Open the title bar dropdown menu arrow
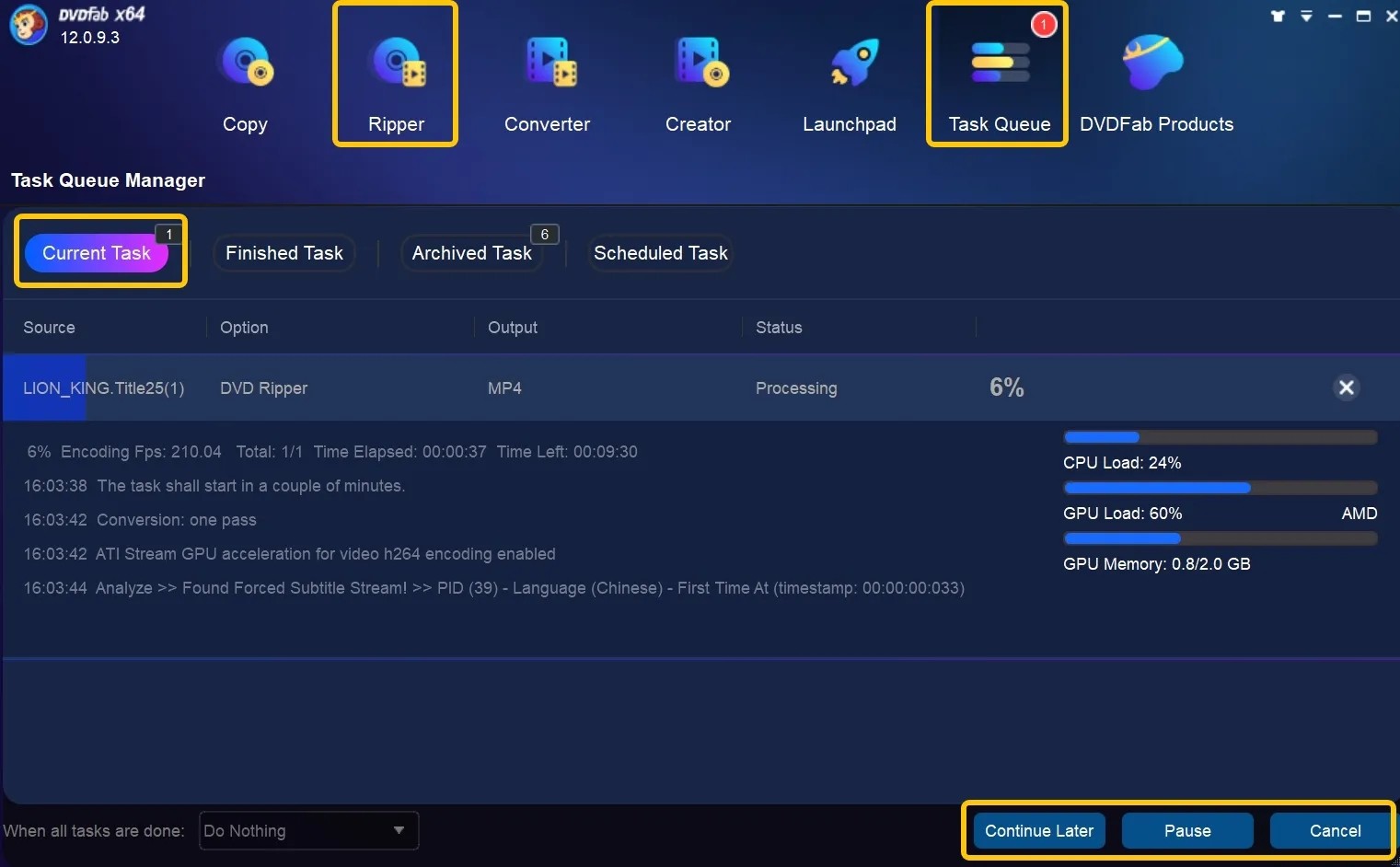The height and width of the screenshot is (867, 1400). pyautogui.click(x=1306, y=16)
